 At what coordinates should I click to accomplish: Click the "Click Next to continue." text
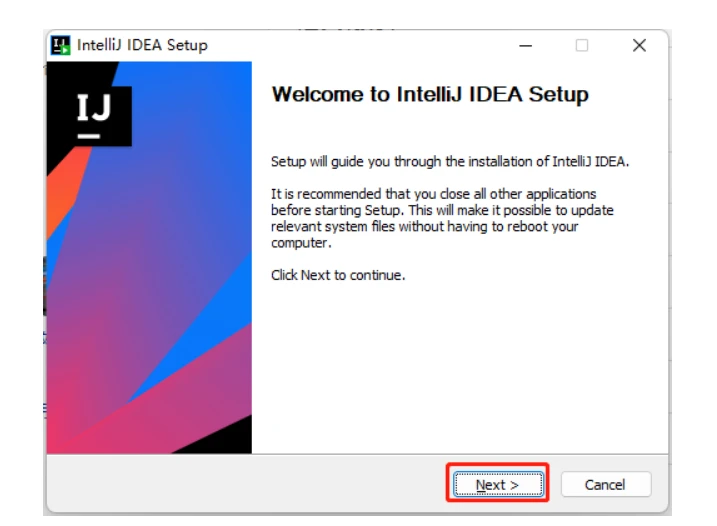[338, 275]
